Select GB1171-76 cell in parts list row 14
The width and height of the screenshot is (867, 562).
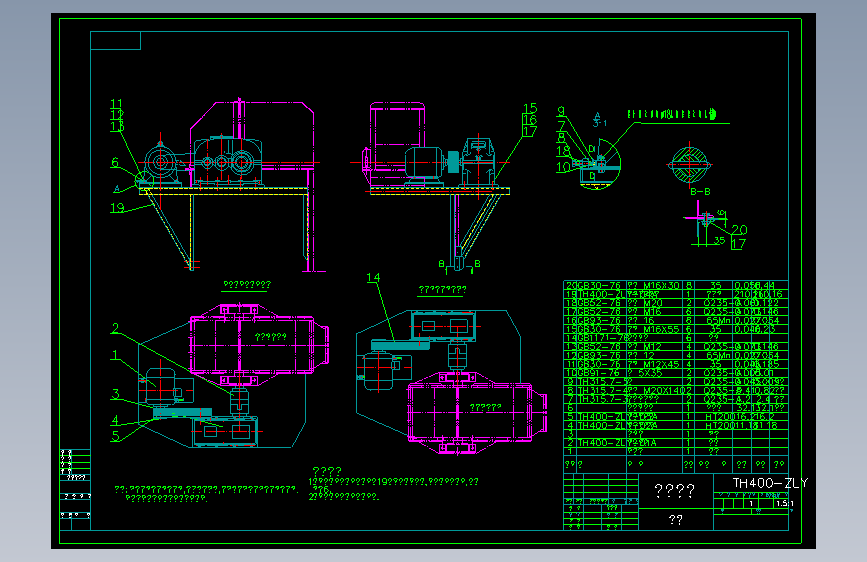tap(602, 337)
